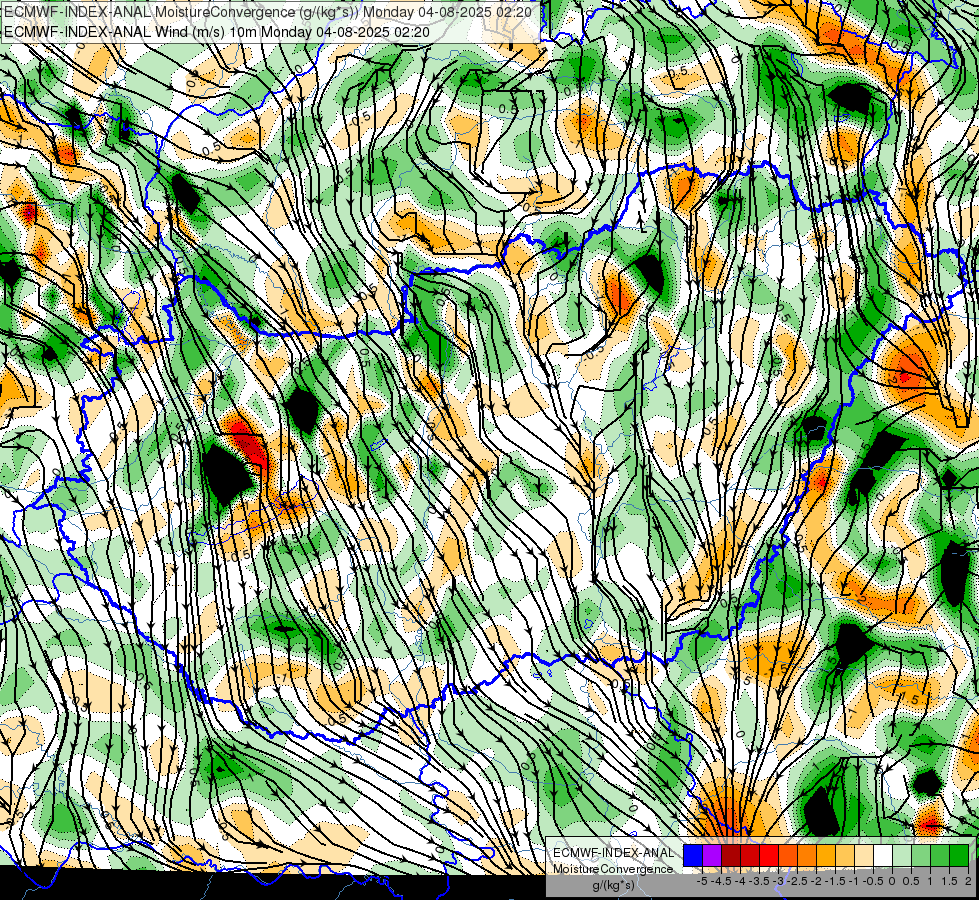Click the '2' legend tick value
Screen dimensions: 979x900
(x=968, y=881)
